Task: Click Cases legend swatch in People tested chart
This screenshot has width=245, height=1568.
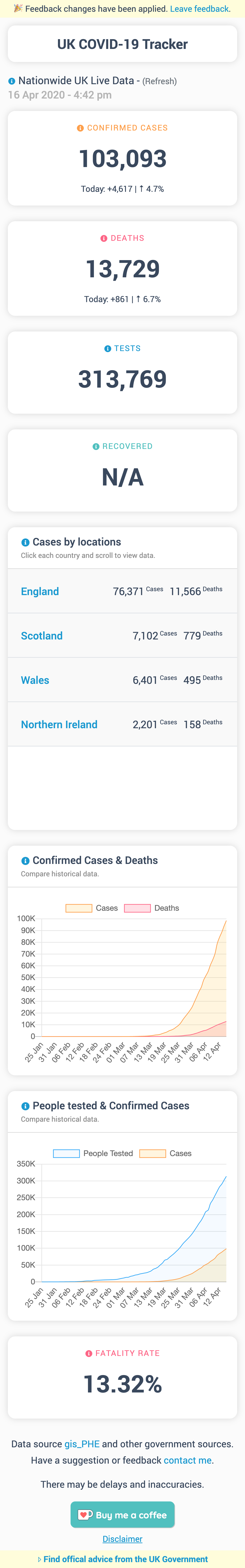Action: coord(152,1153)
